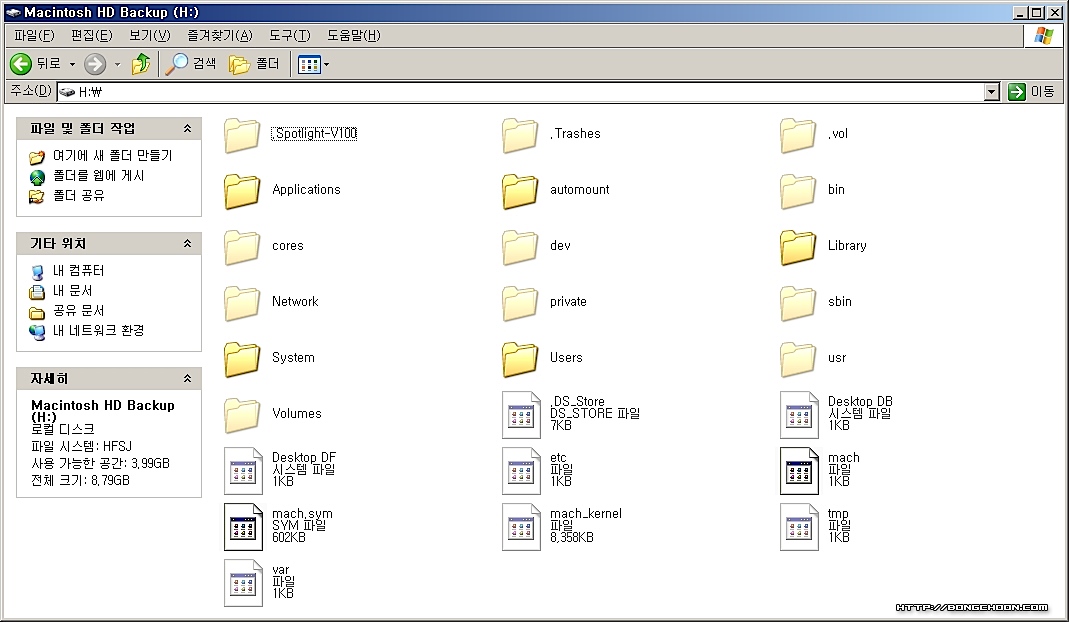Select the .vol folder icon

coord(798,134)
